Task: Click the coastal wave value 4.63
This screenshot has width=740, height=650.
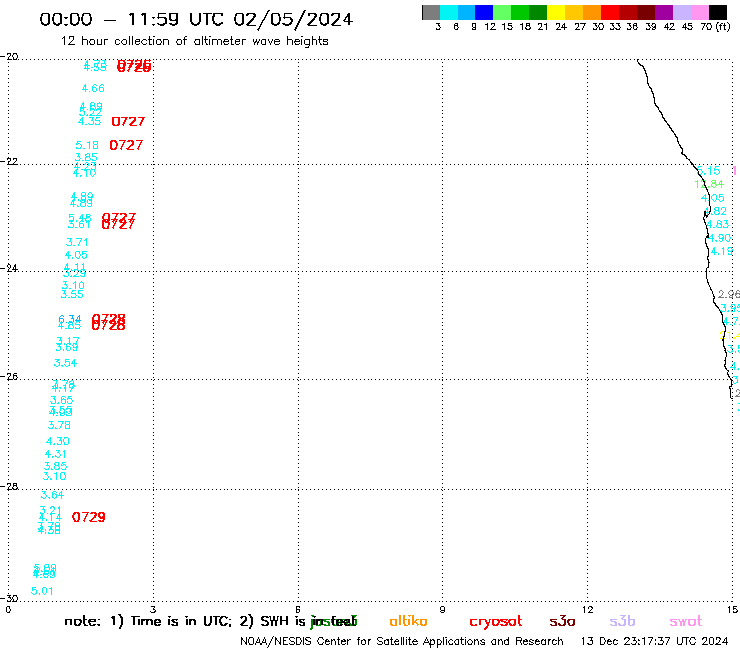Action: tap(717, 224)
